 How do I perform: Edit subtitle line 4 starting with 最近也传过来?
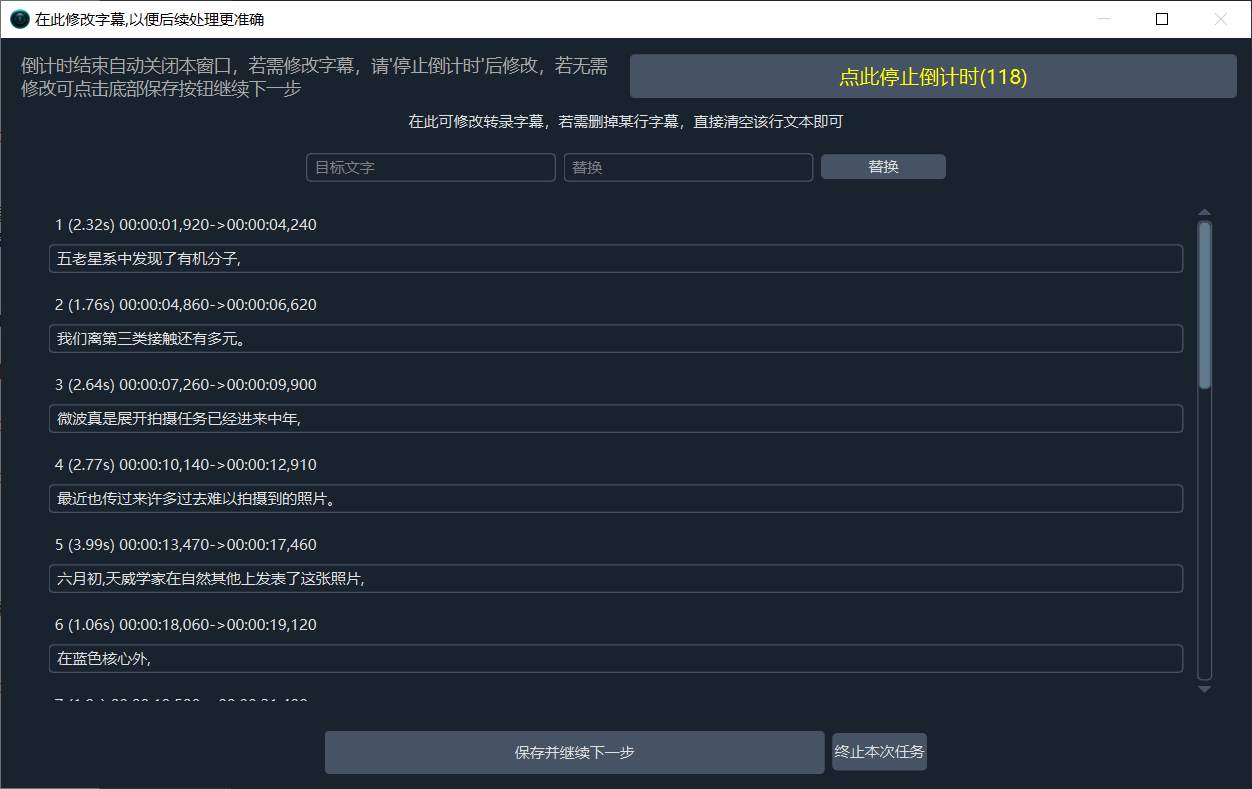615,499
